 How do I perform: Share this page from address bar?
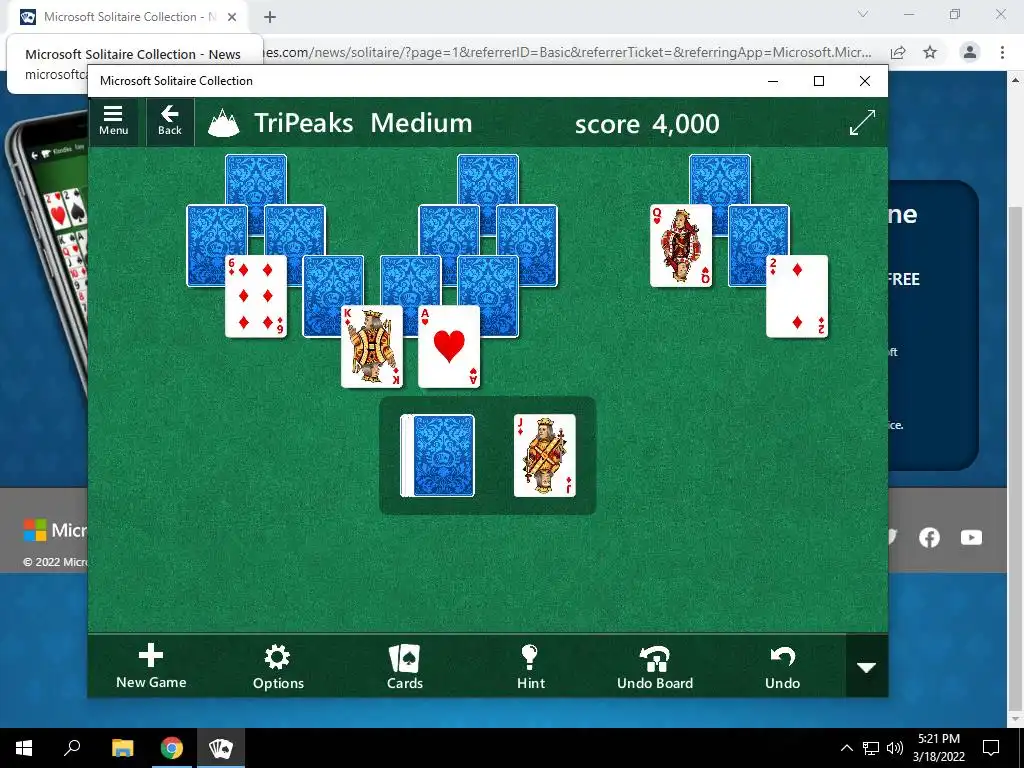pyautogui.click(x=898, y=52)
